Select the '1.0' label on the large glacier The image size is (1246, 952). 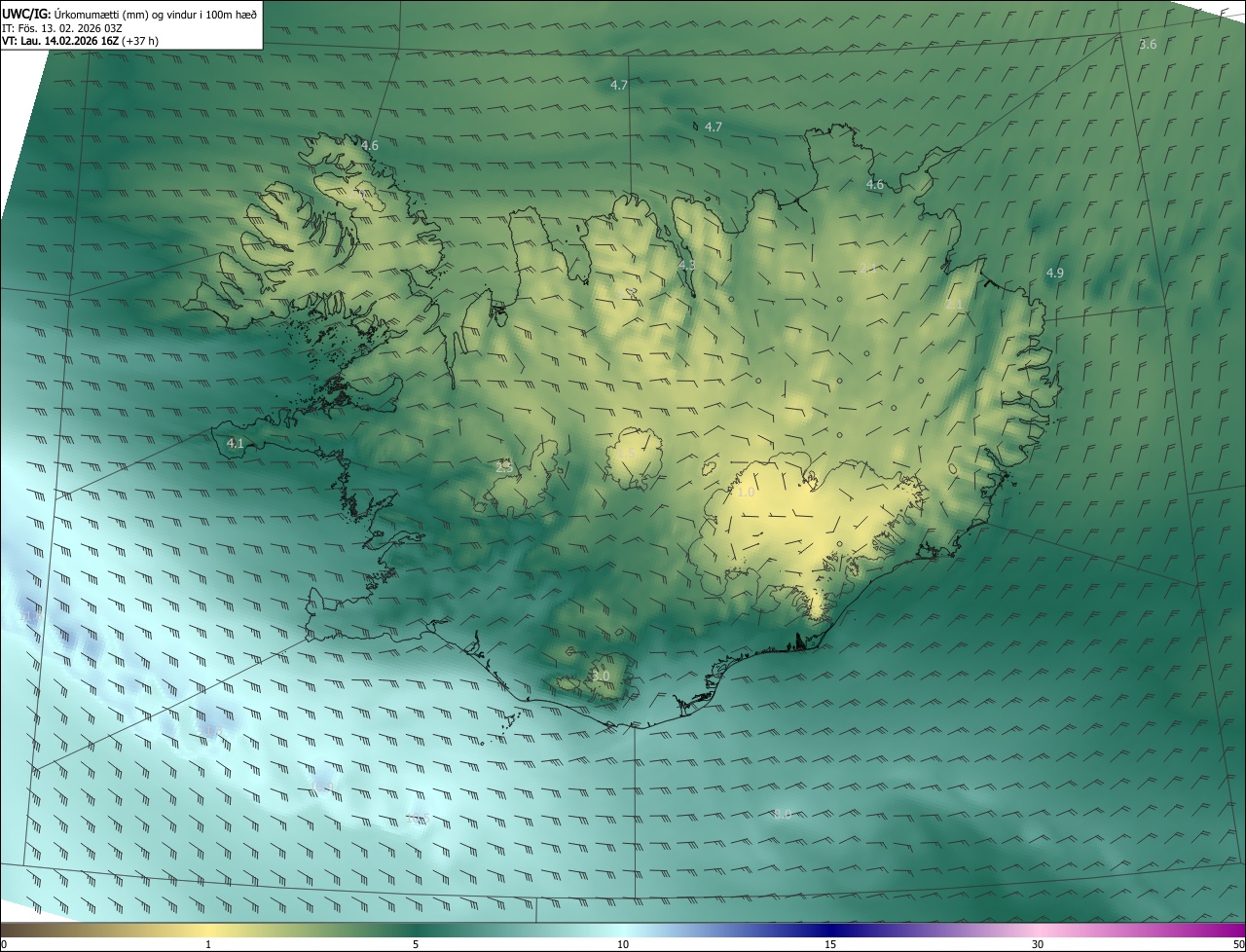(x=746, y=493)
